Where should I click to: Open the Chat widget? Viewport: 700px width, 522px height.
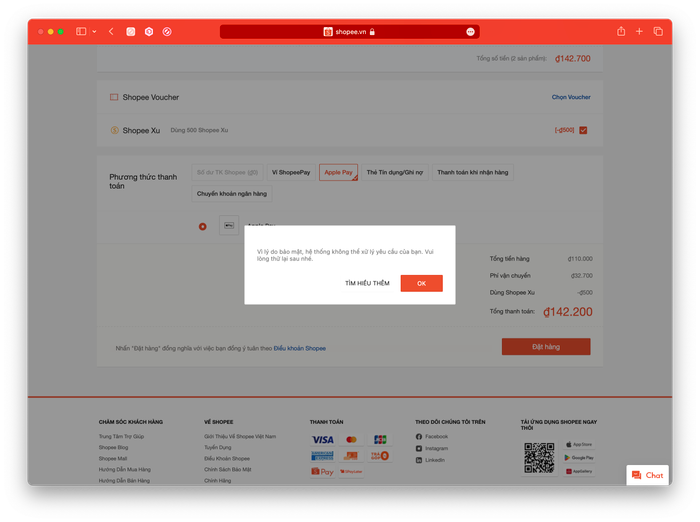(647, 475)
